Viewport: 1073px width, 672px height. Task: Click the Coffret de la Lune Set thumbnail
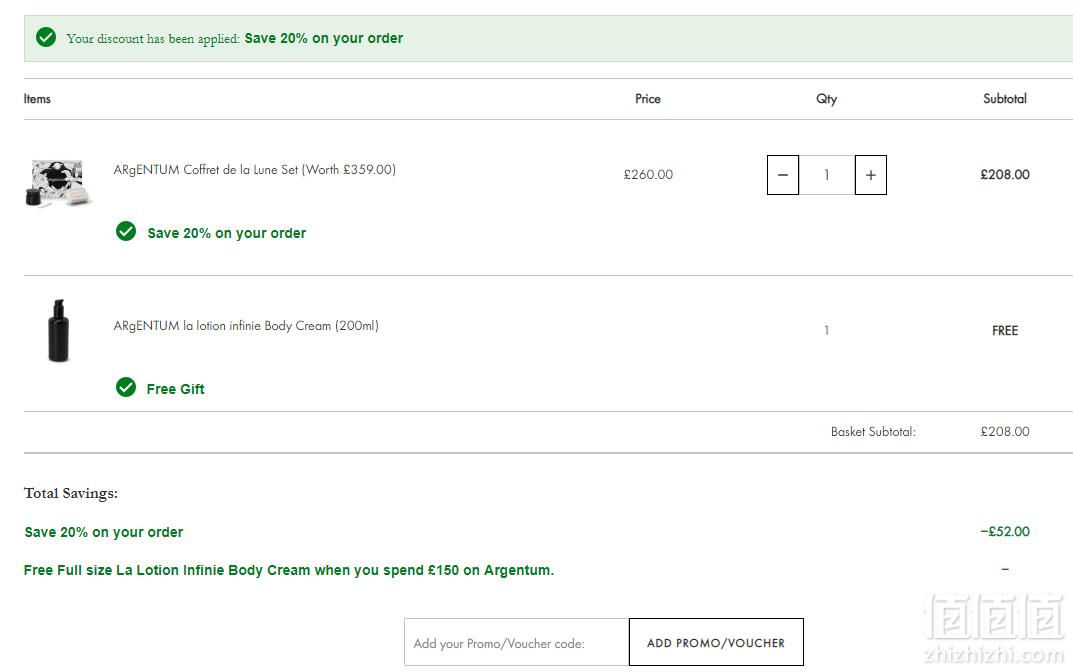pyautogui.click(x=58, y=183)
